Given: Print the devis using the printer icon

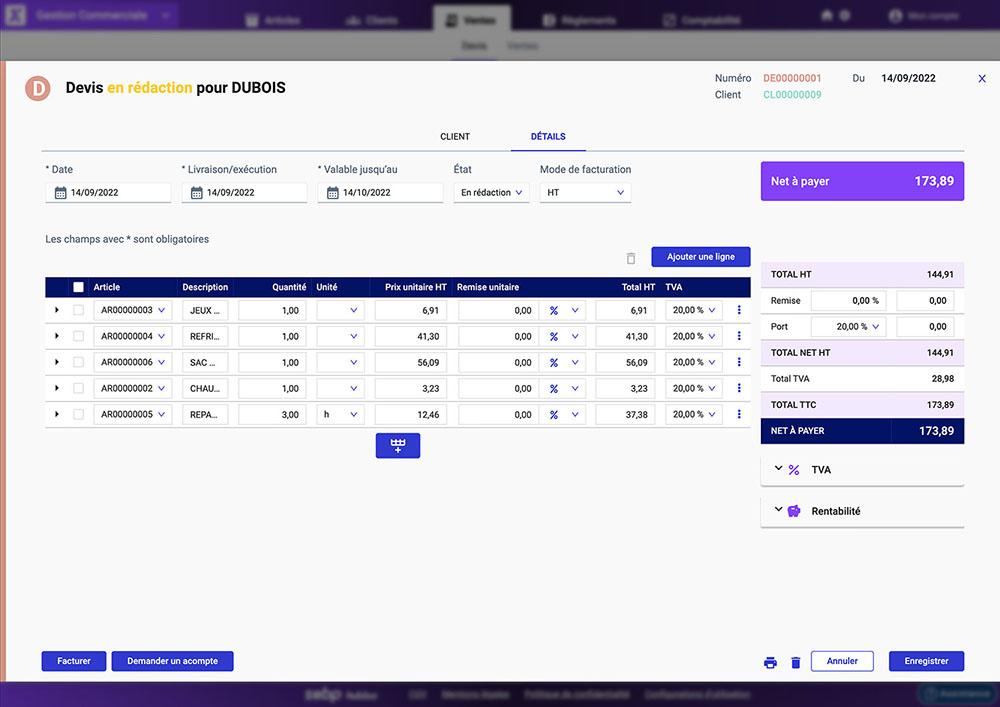Looking at the screenshot, I should point(770,662).
